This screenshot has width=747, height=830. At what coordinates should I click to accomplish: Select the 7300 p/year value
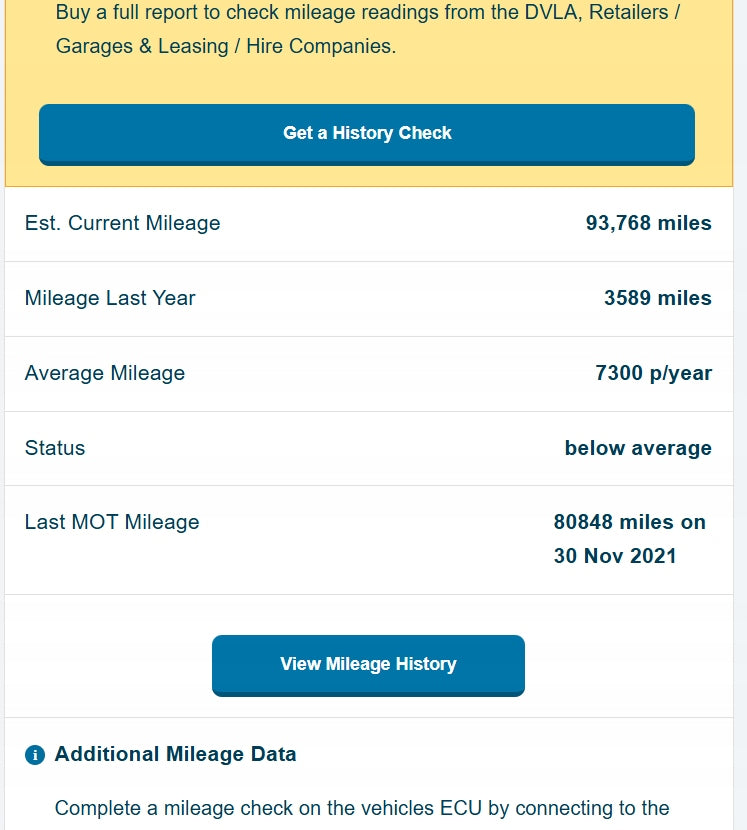653,373
